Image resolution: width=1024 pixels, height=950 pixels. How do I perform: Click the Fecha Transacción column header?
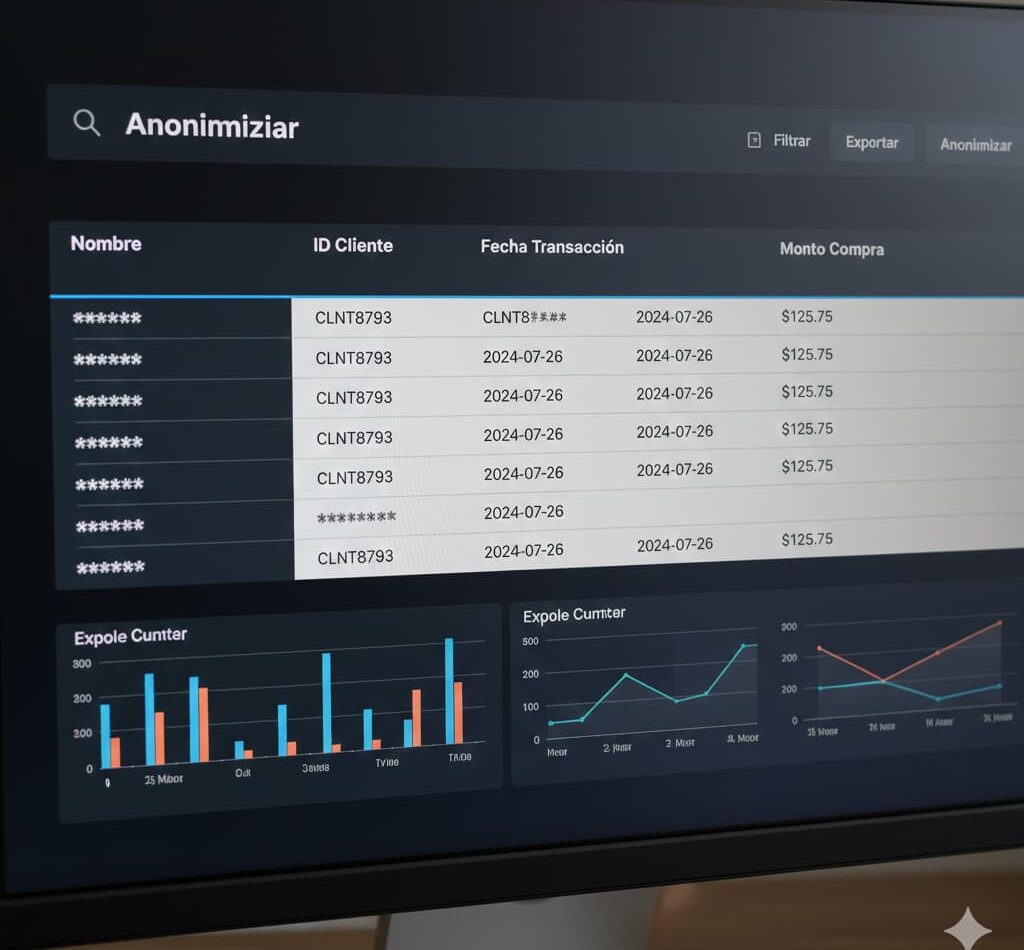click(x=553, y=247)
